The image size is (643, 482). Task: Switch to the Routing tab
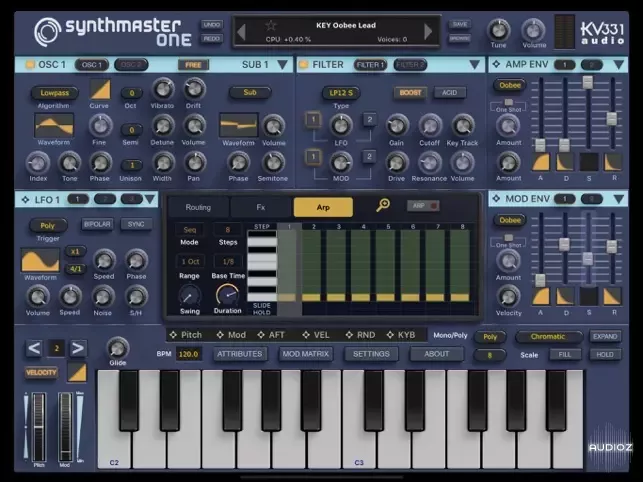click(x=198, y=207)
